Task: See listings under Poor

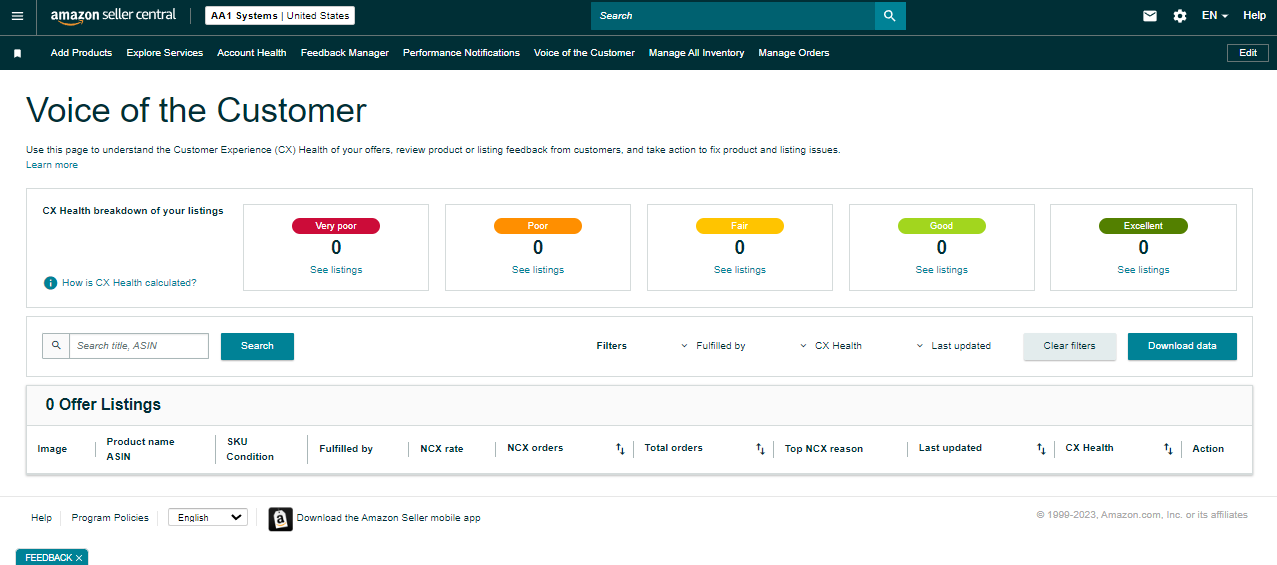Action: coord(538,270)
